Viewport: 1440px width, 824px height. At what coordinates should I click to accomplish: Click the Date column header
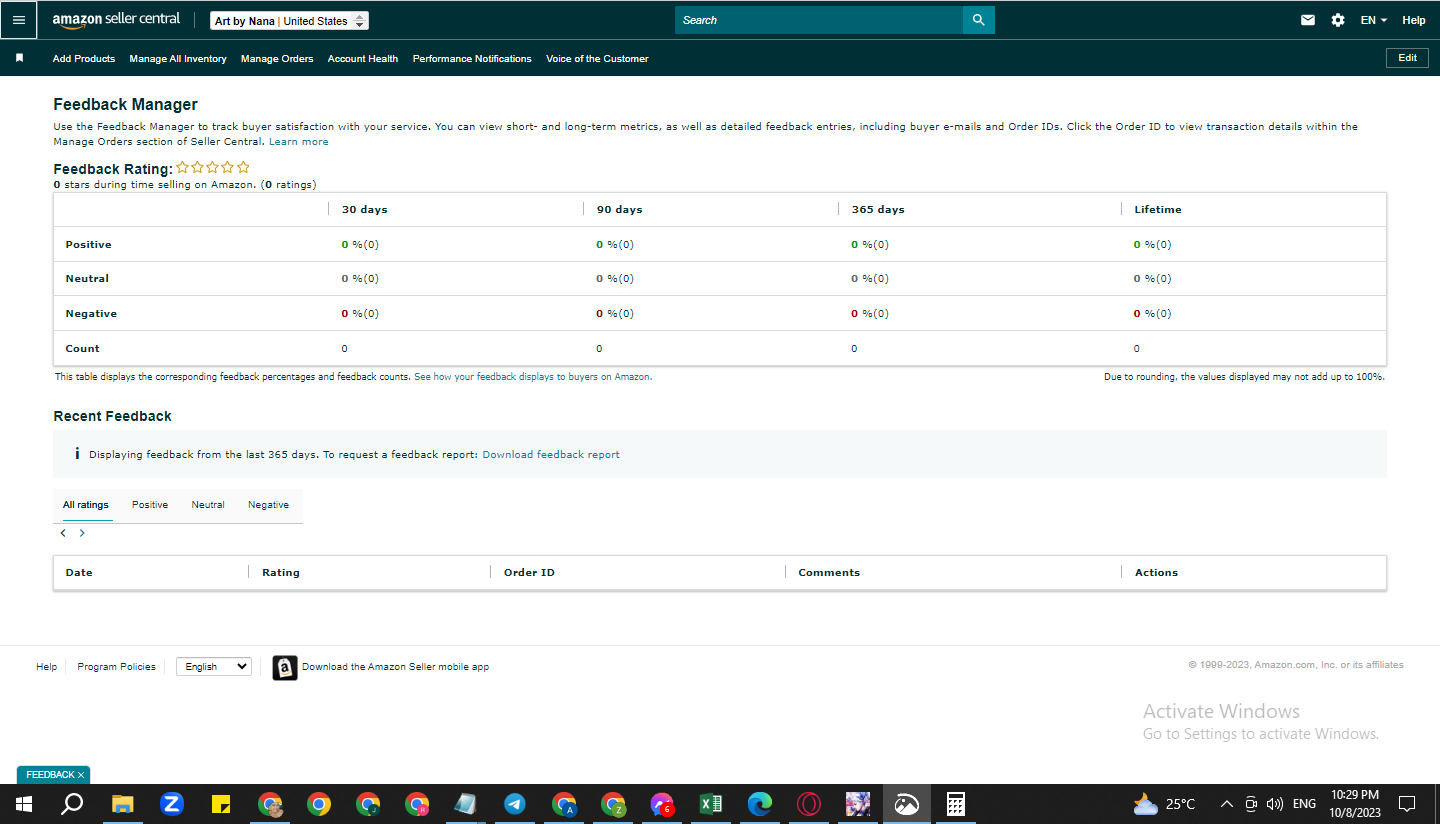pyautogui.click(x=79, y=573)
